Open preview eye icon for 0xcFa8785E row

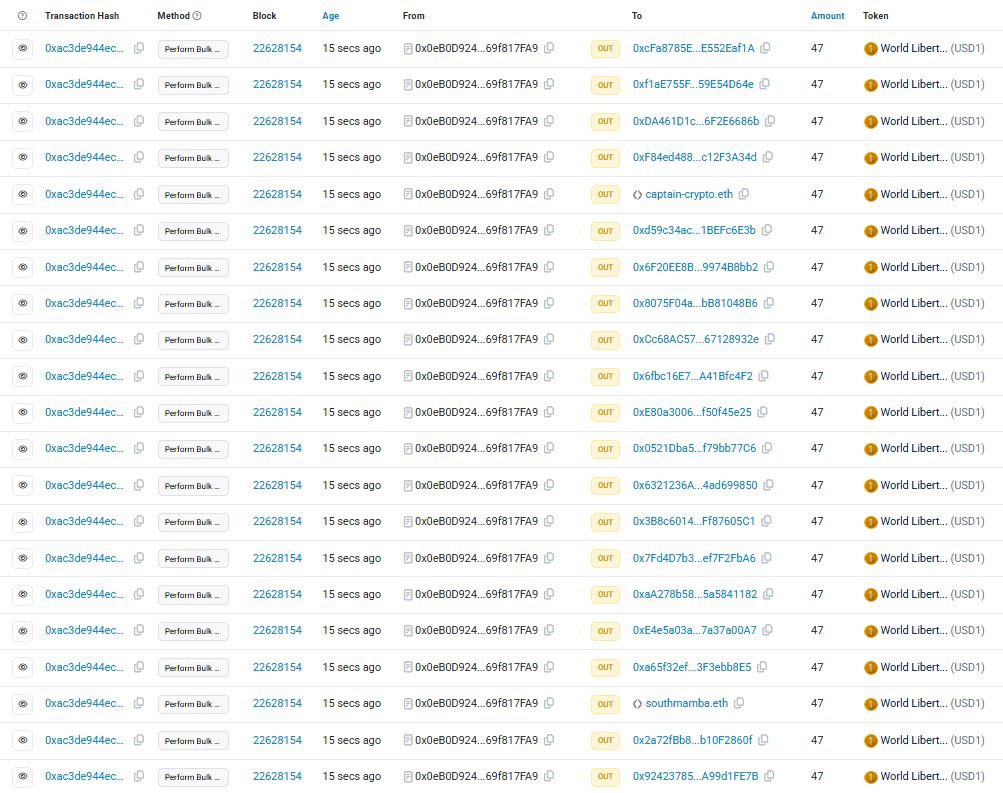coord(22,49)
